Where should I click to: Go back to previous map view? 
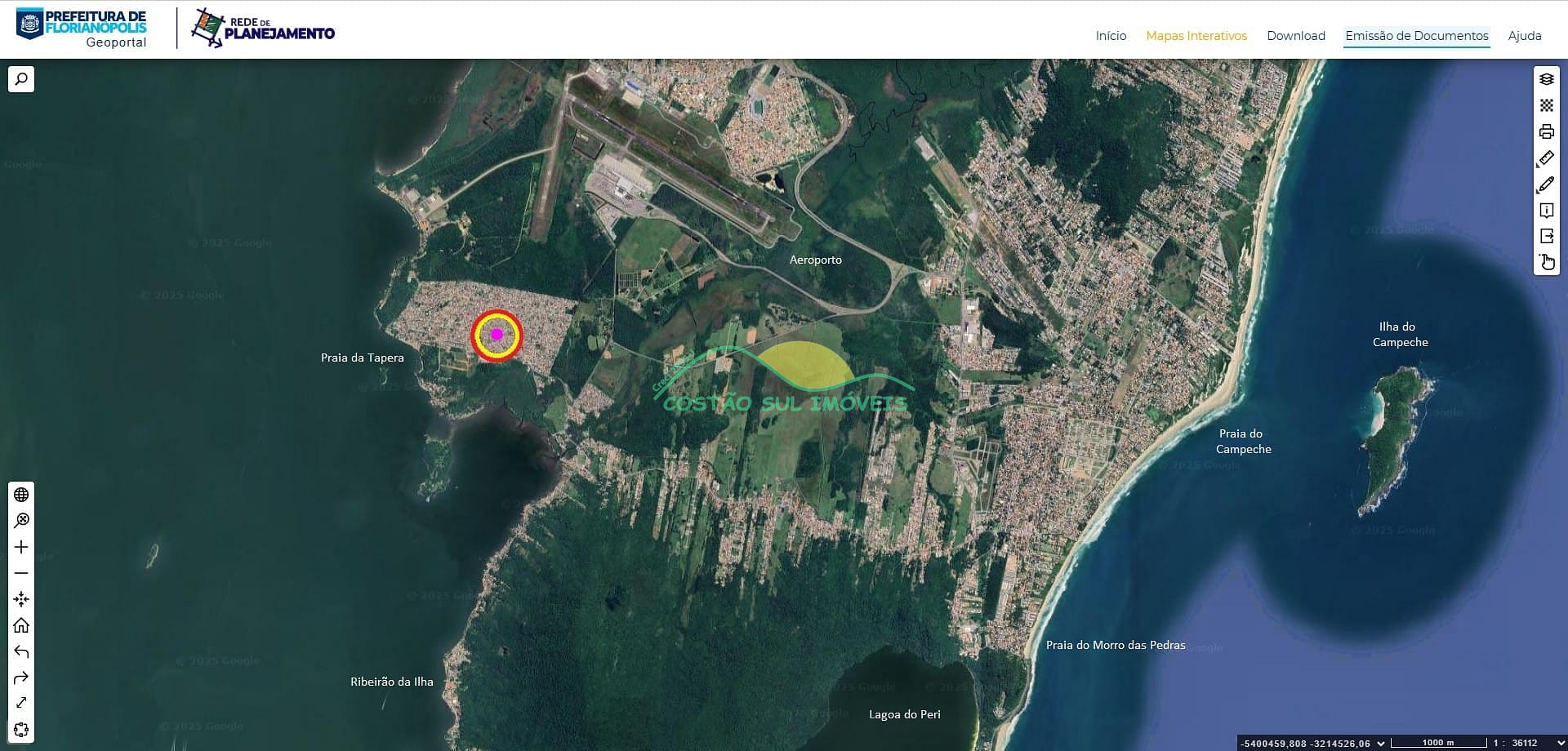[x=21, y=651]
